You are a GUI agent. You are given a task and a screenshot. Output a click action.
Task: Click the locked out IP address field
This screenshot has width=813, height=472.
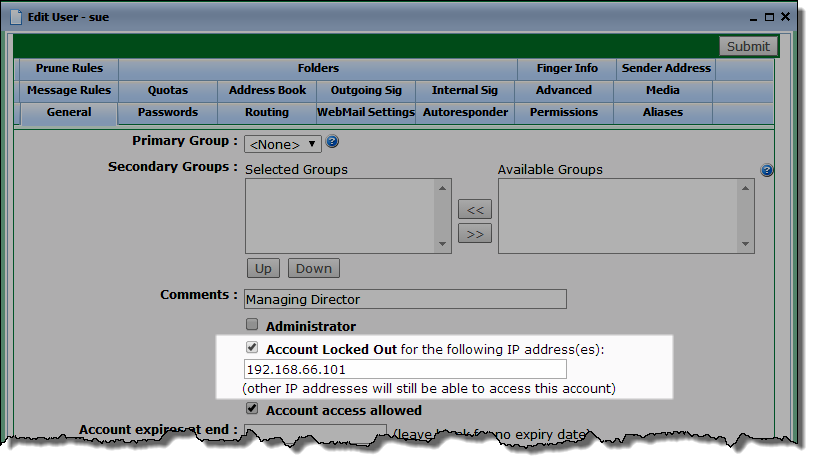coord(405,369)
